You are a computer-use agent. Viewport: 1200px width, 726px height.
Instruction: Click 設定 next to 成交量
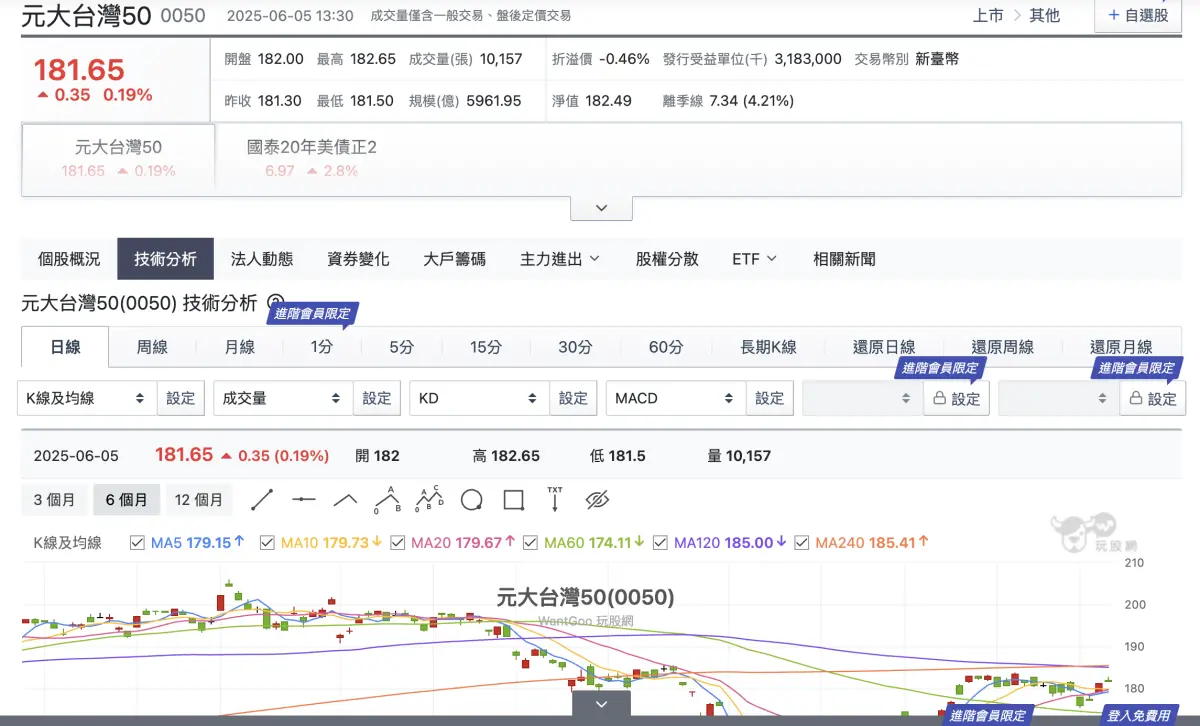(x=377, y=398)
